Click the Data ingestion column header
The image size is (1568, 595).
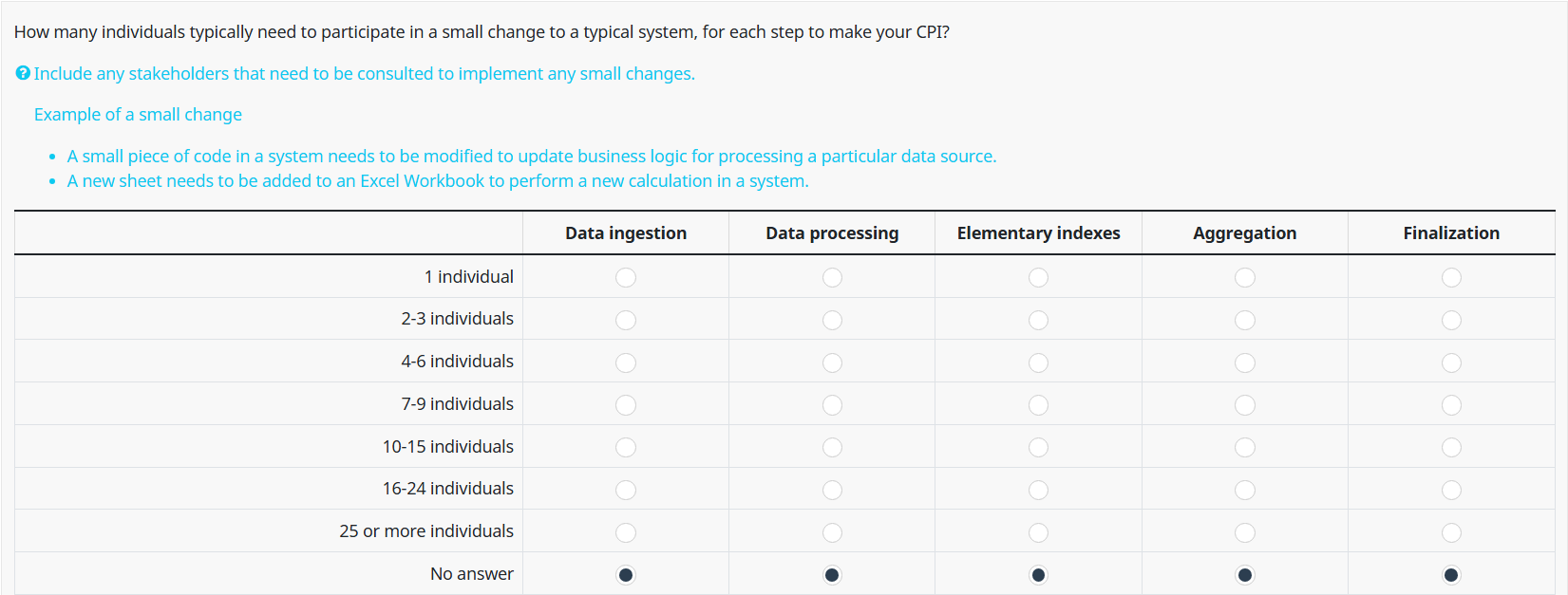(x=626, y=233)
